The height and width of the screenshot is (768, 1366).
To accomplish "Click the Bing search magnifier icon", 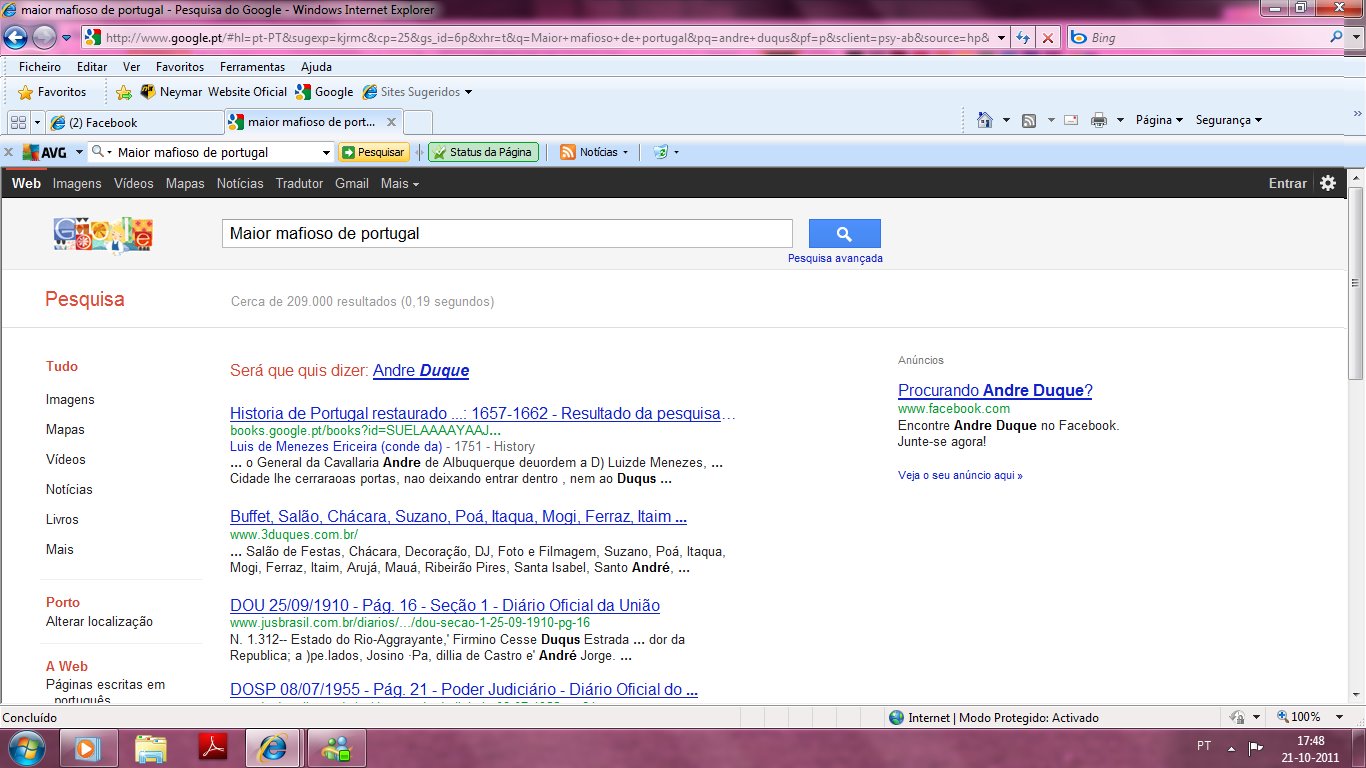I will point(1337,38).
